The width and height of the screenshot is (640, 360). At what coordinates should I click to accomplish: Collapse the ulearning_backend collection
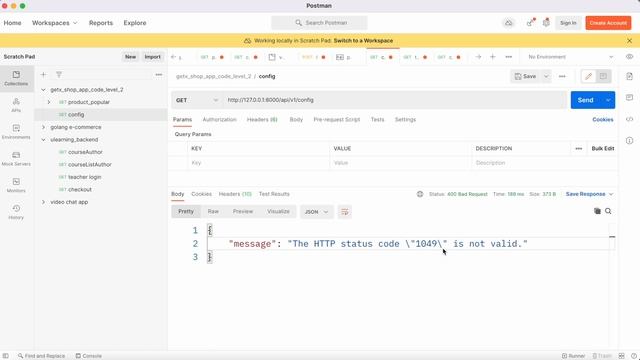coord(43,140)
